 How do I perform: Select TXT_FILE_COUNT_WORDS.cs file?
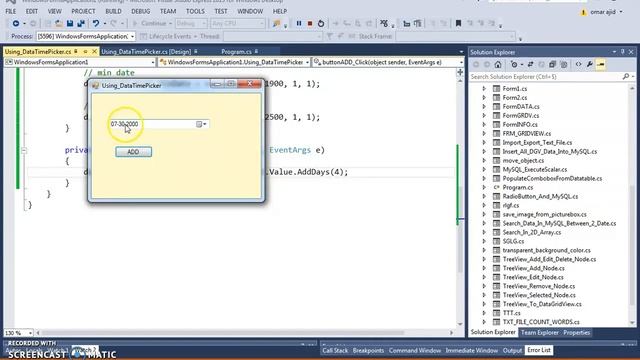click(x=541, y=322)
